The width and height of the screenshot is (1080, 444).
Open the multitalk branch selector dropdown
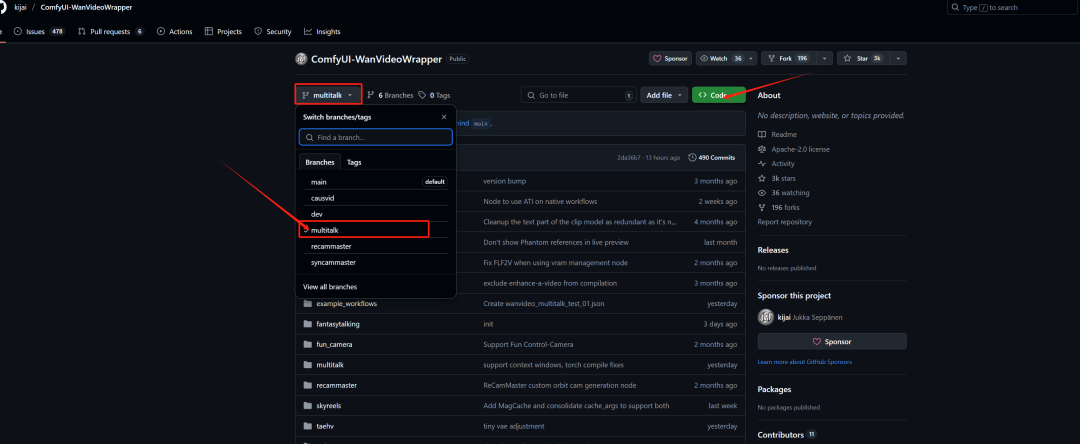pos(329,95)
